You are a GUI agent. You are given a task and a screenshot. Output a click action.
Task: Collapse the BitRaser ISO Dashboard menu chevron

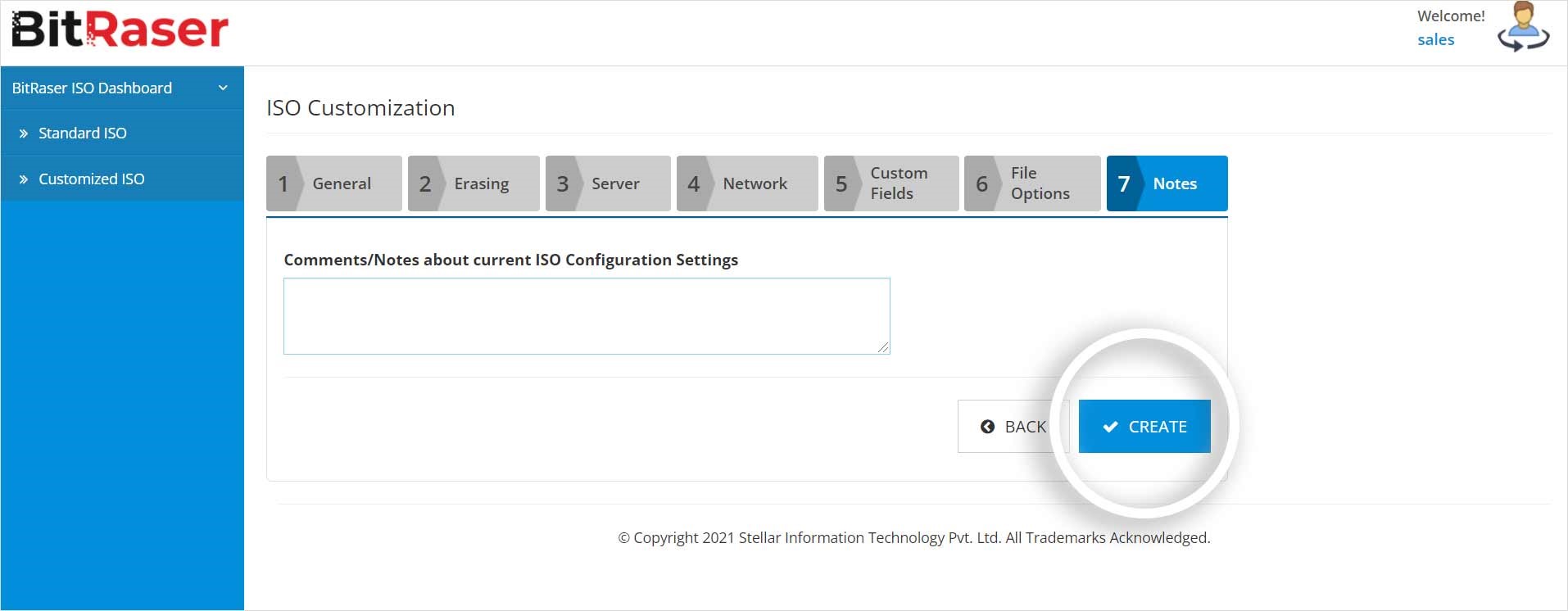(223, 88)
